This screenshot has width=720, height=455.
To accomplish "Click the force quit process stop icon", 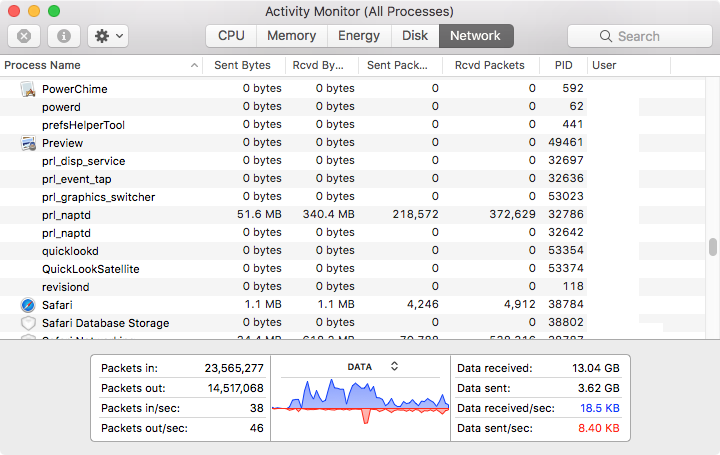I will 24,36.
